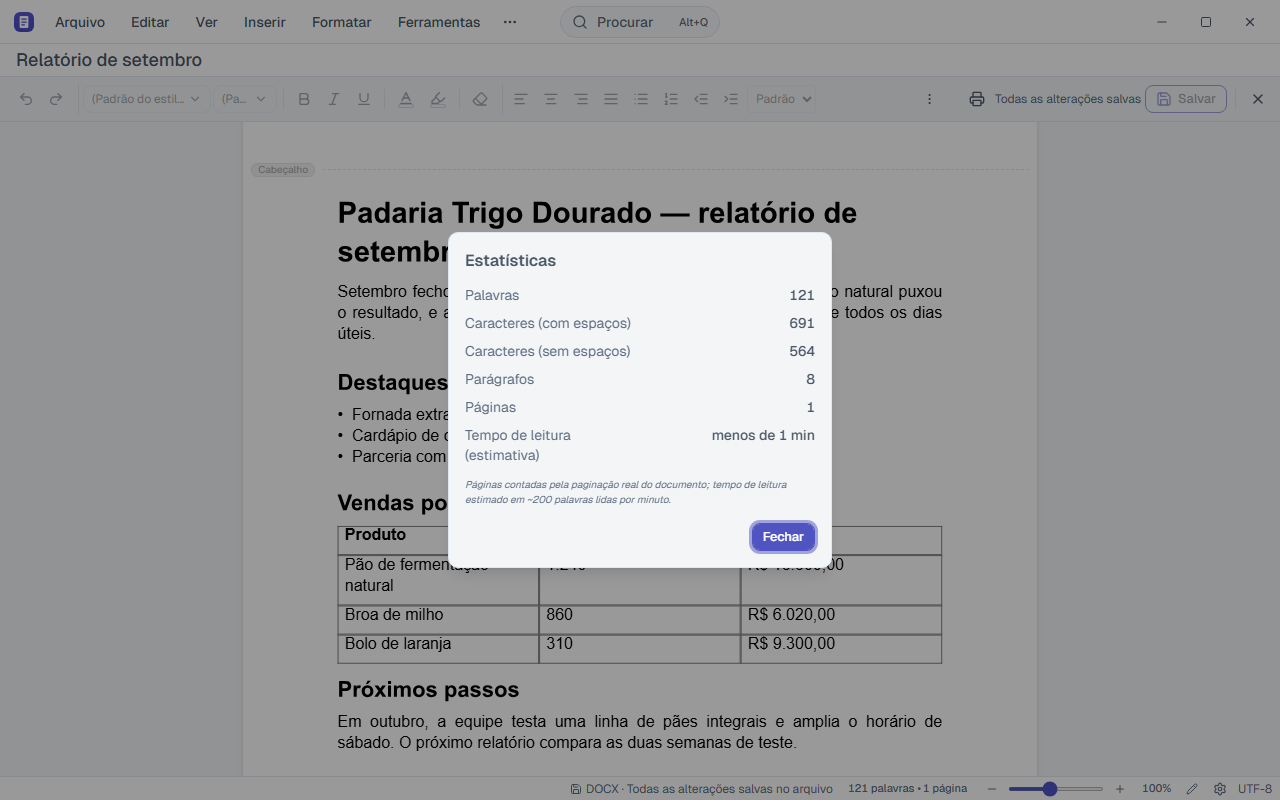The height and width of the screenshot is (800, 1280).
Task: Click the Broa de milho table cell
Action: (438, 619)
